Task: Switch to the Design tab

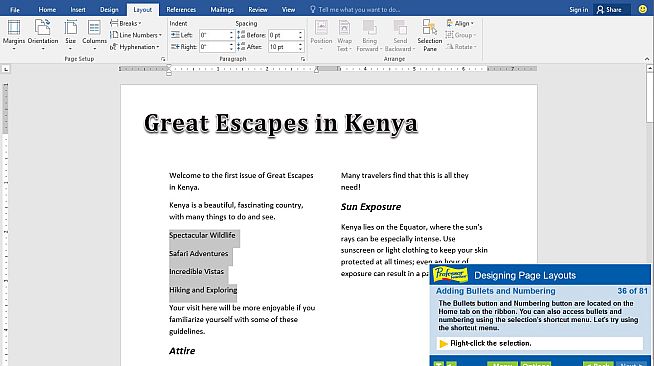Action: point(109,10)
